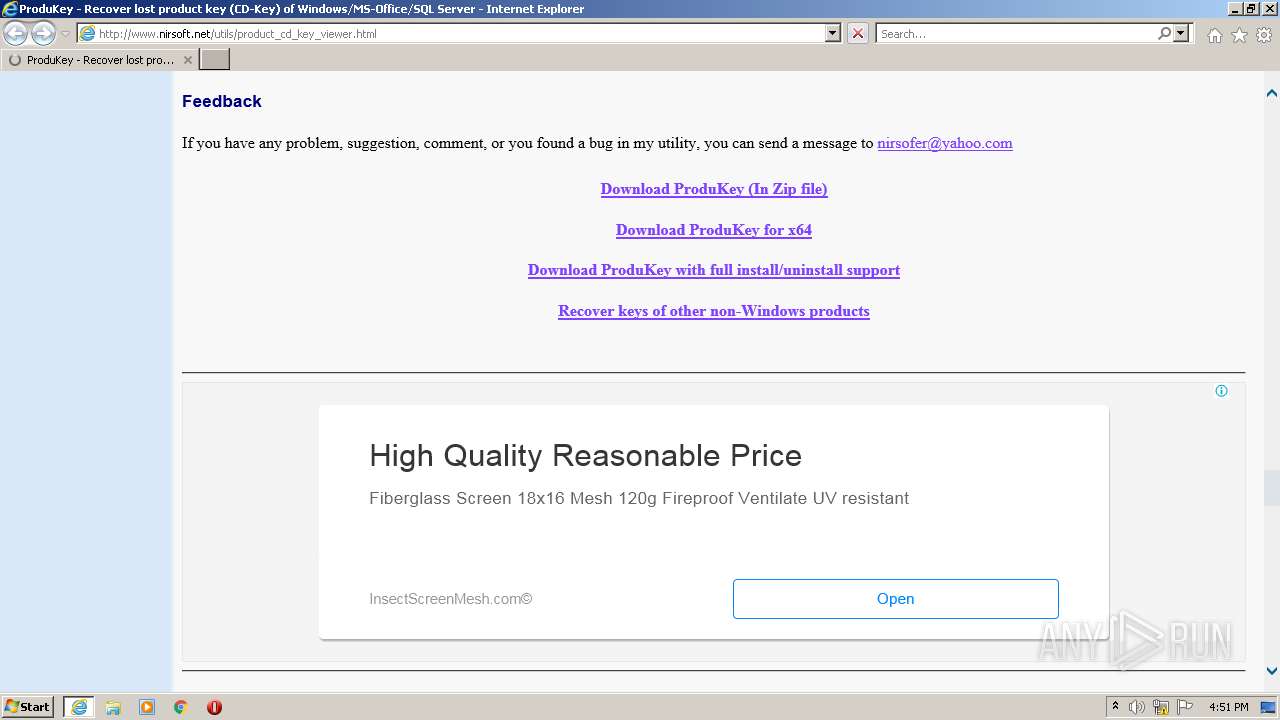This screenshot has height=720, width=1280.
Task: Open the search provider dropdown
Action: click(1181, 34)
